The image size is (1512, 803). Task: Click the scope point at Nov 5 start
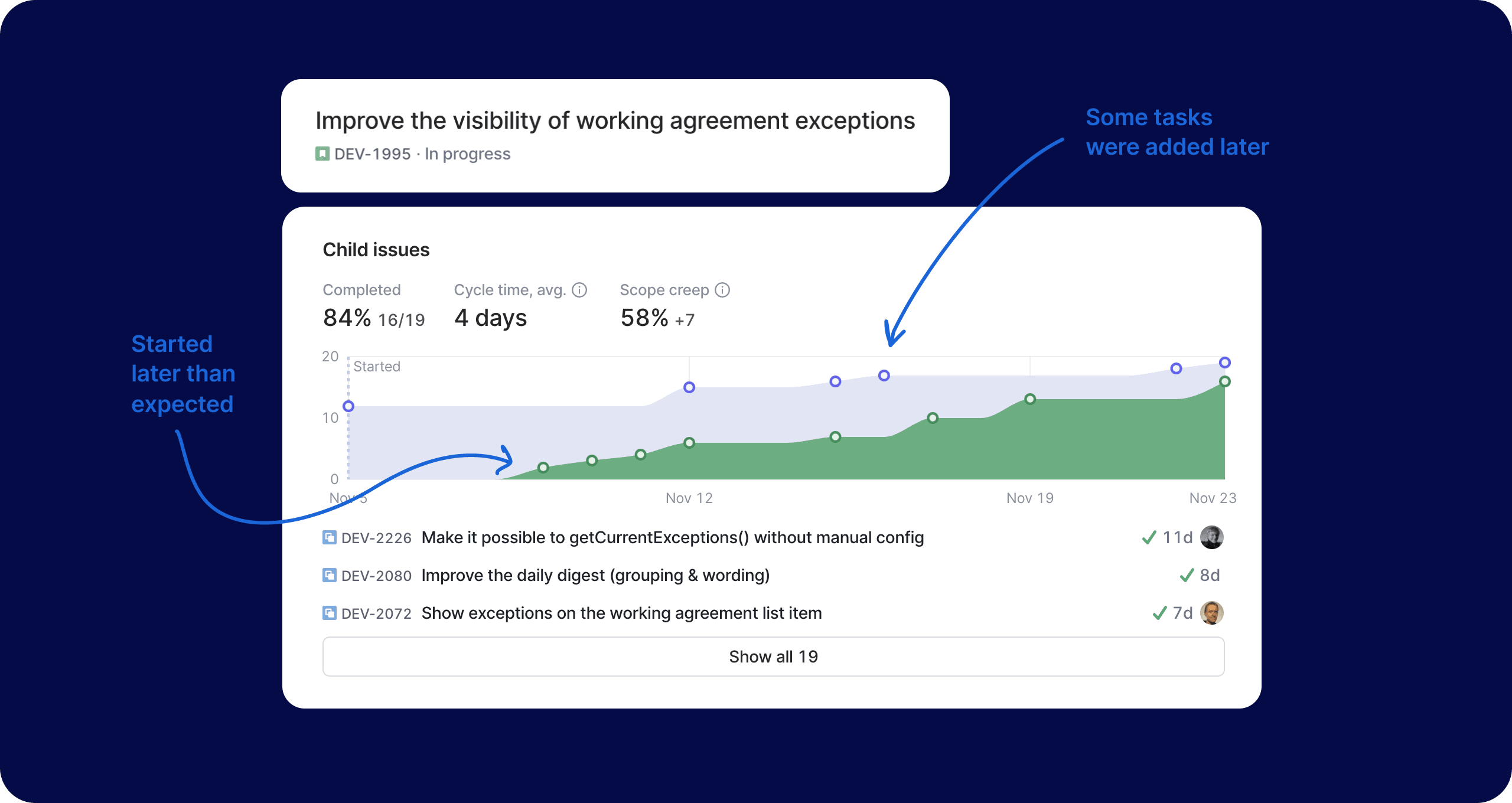(x=348, y=406)
